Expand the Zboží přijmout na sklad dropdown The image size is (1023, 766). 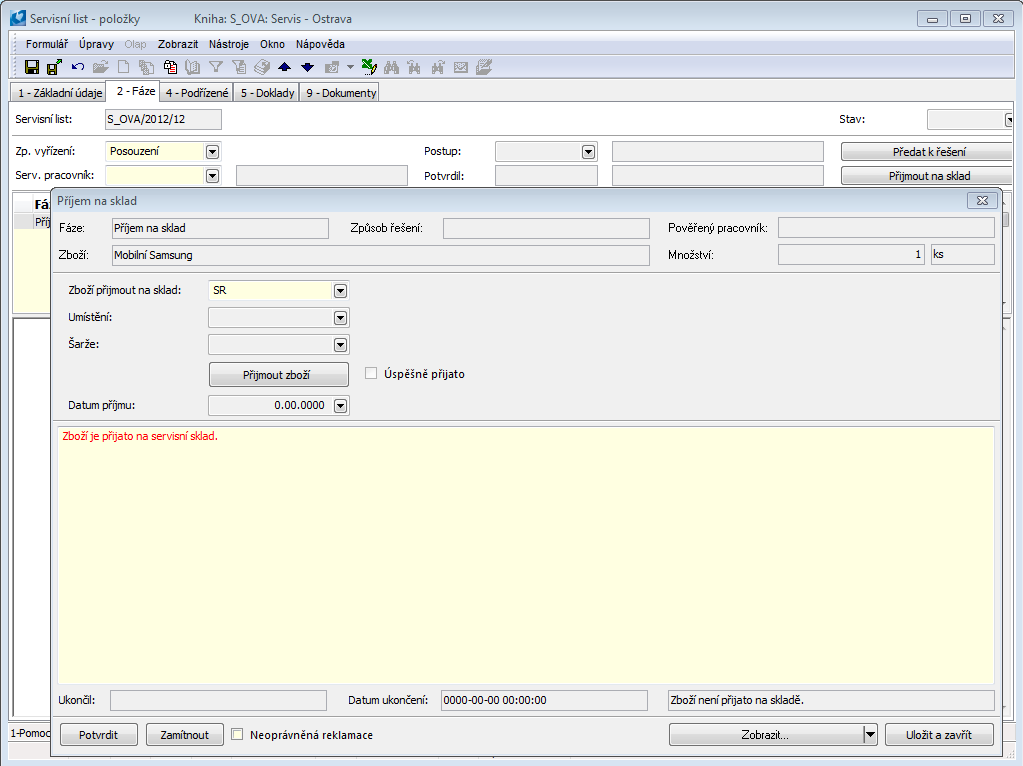pos(340,291)
